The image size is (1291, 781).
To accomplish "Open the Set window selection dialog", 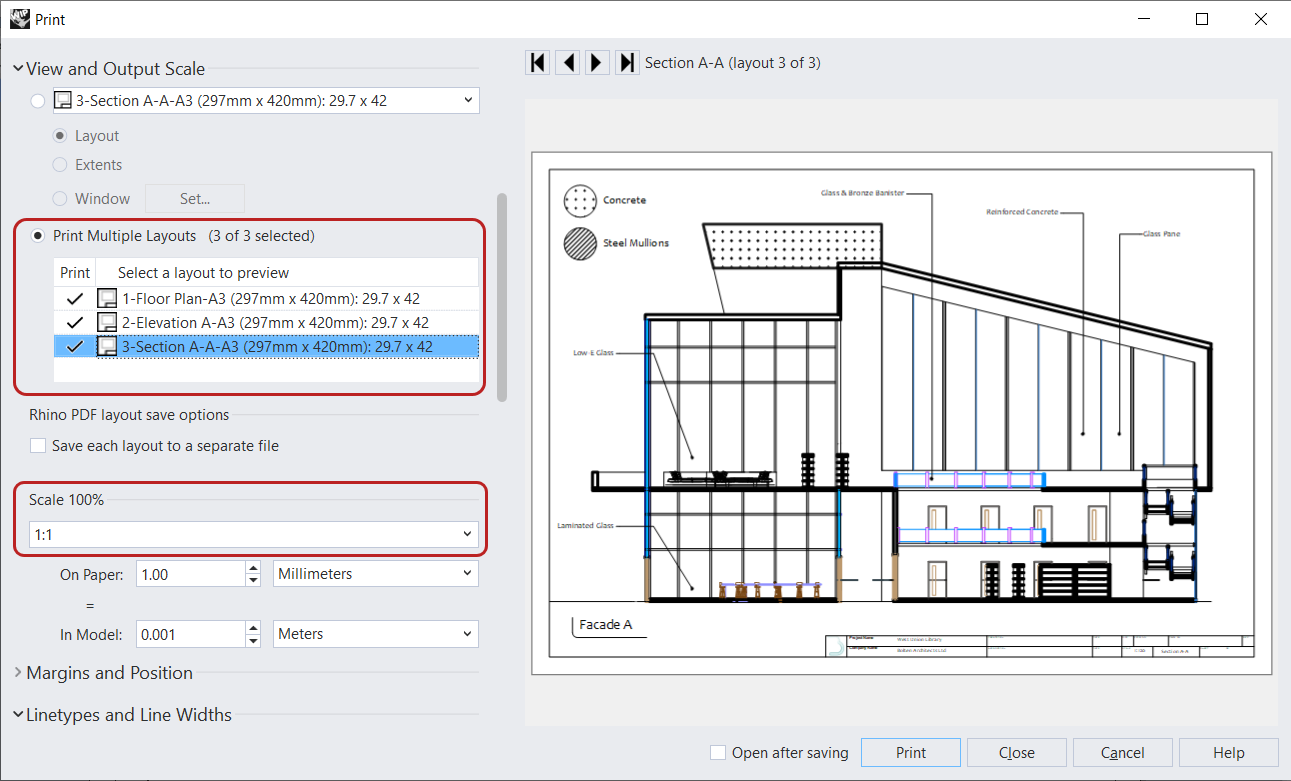I will point(194,198).
